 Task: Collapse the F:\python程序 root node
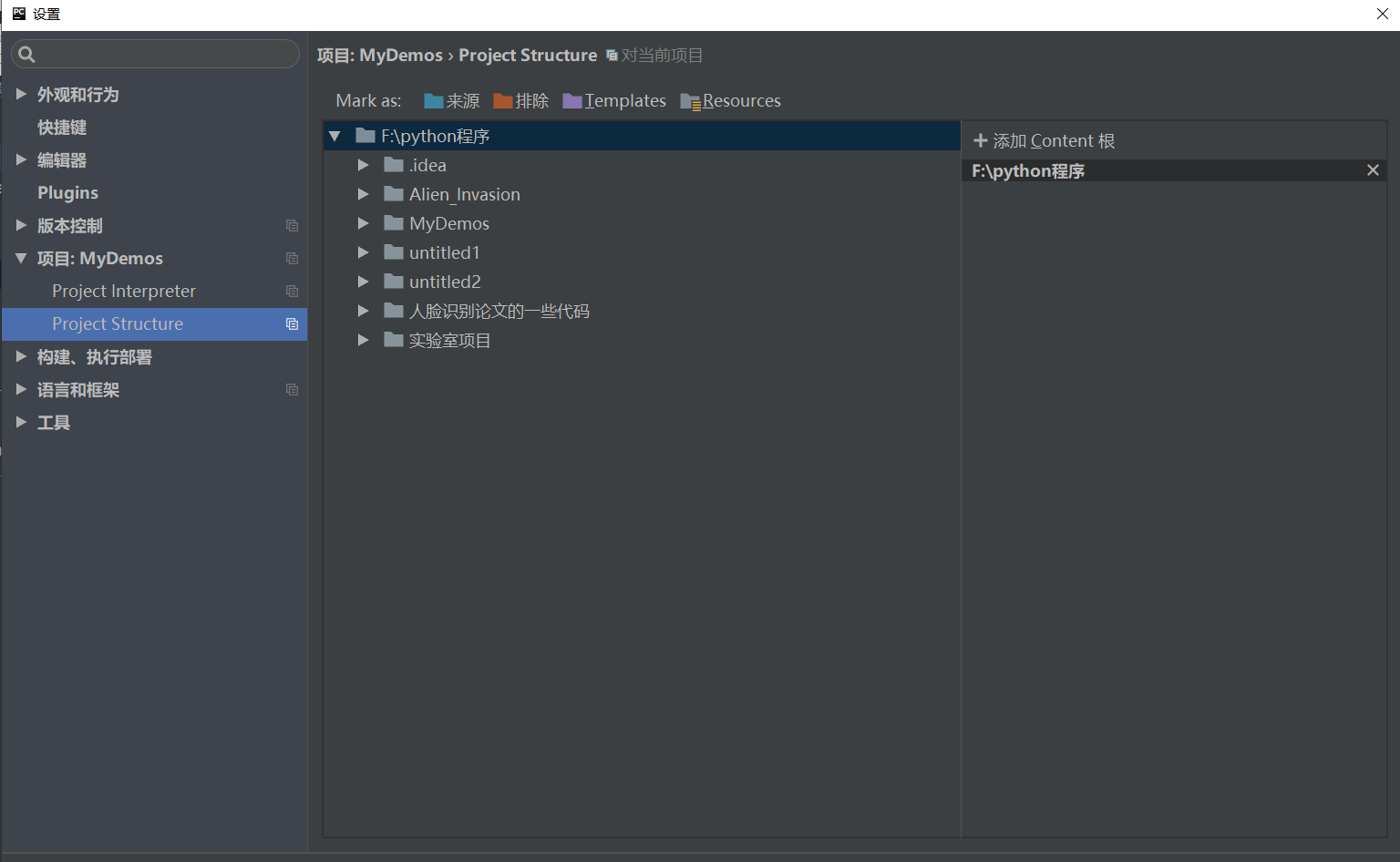pos(335,136)
